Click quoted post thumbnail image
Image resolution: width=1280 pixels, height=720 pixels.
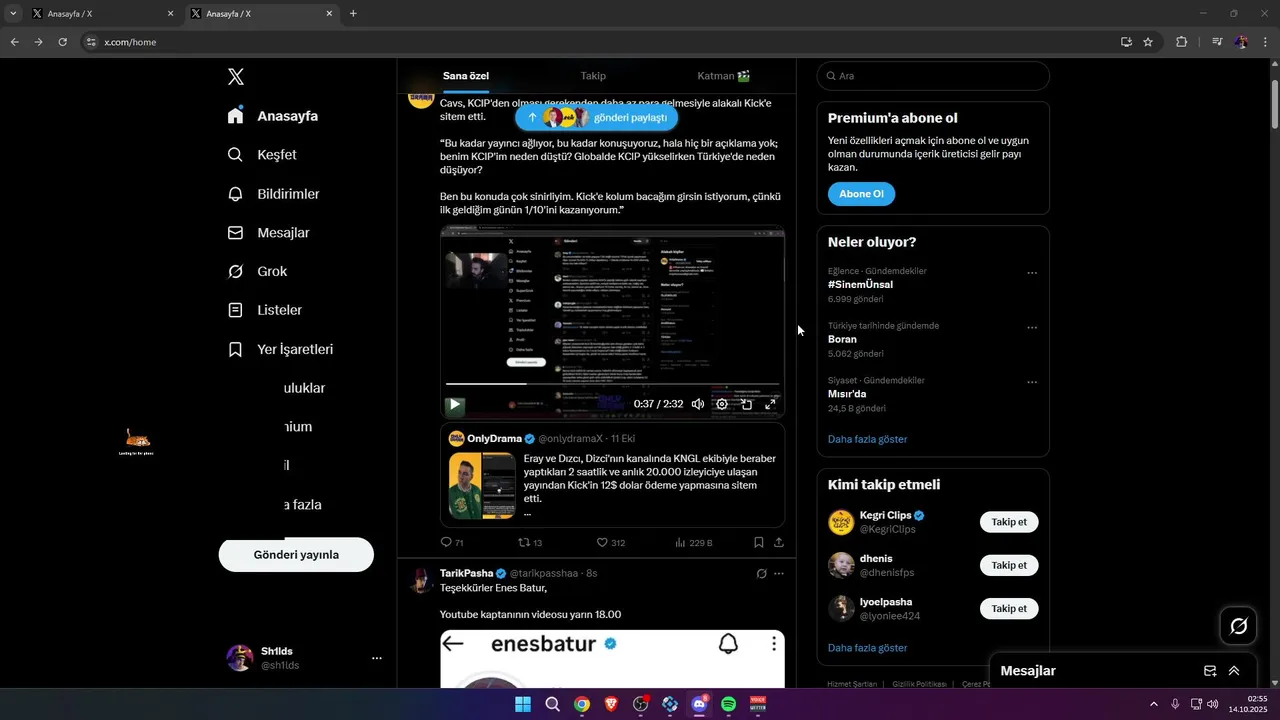click(482, 486)
